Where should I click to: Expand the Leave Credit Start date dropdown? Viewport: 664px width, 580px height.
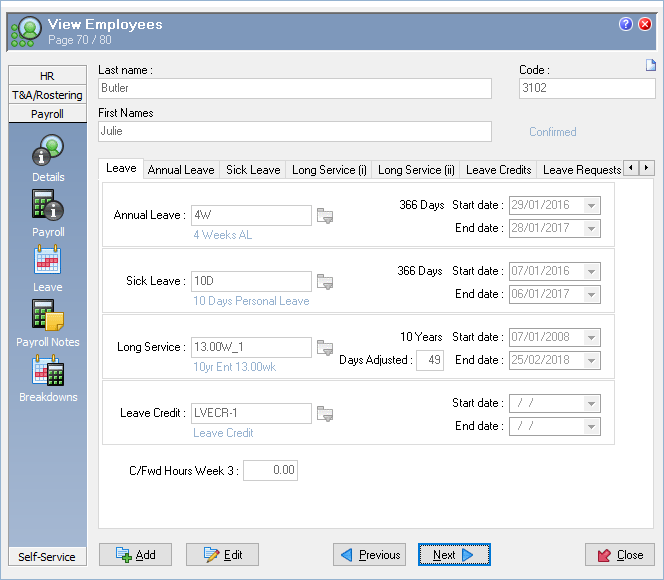pyautogui.click(x=591, y=403)
